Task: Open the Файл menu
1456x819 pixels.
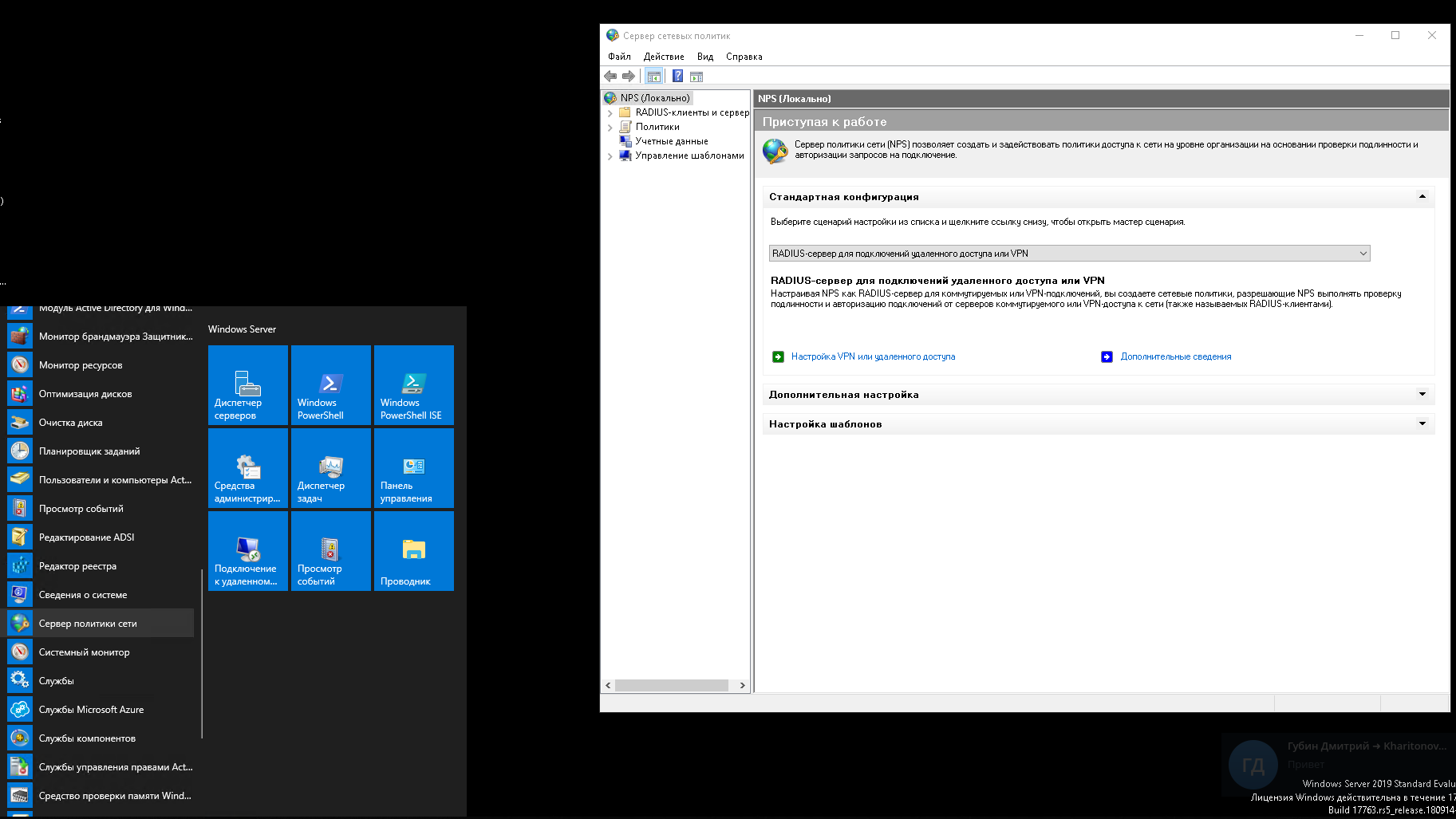Action: (619, 57)
